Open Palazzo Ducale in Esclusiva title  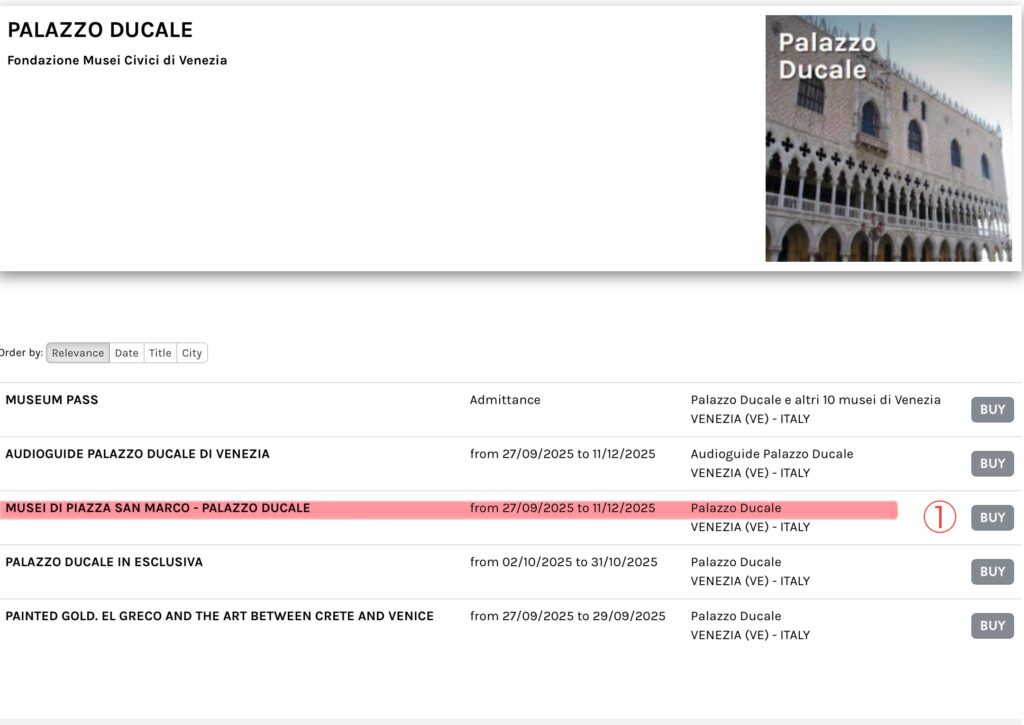(x=104, y=562)
